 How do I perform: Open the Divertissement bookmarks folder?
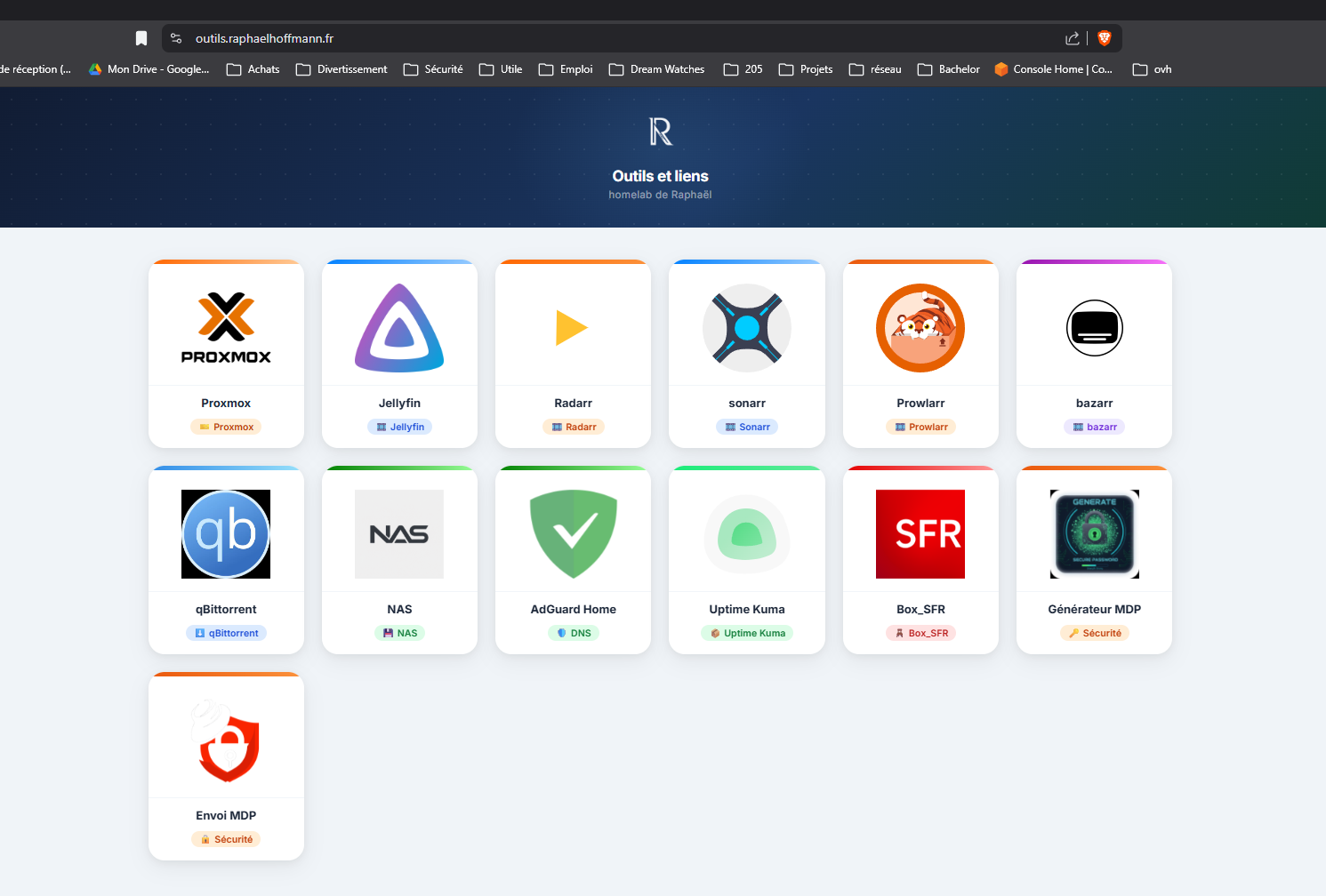pos(342,69)
